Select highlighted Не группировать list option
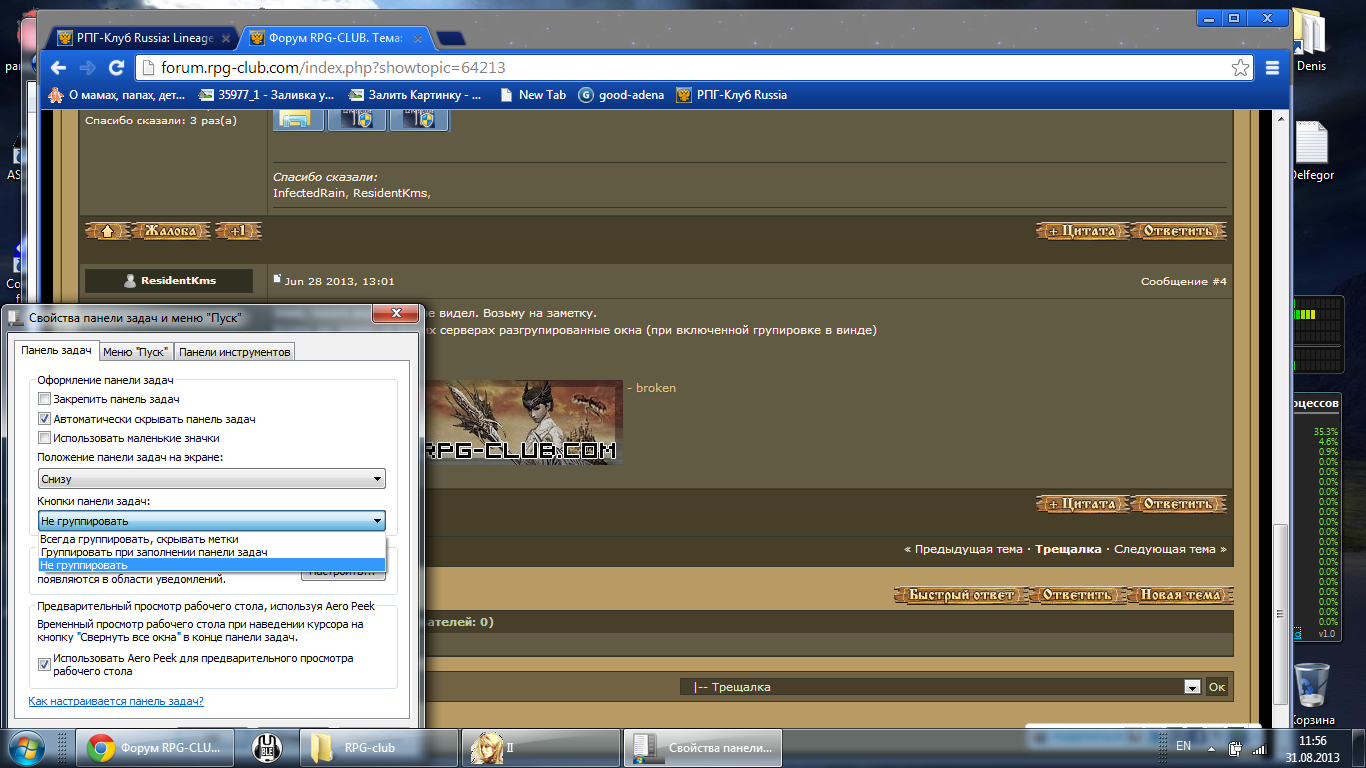1366x768 pixels. [212, 565]
